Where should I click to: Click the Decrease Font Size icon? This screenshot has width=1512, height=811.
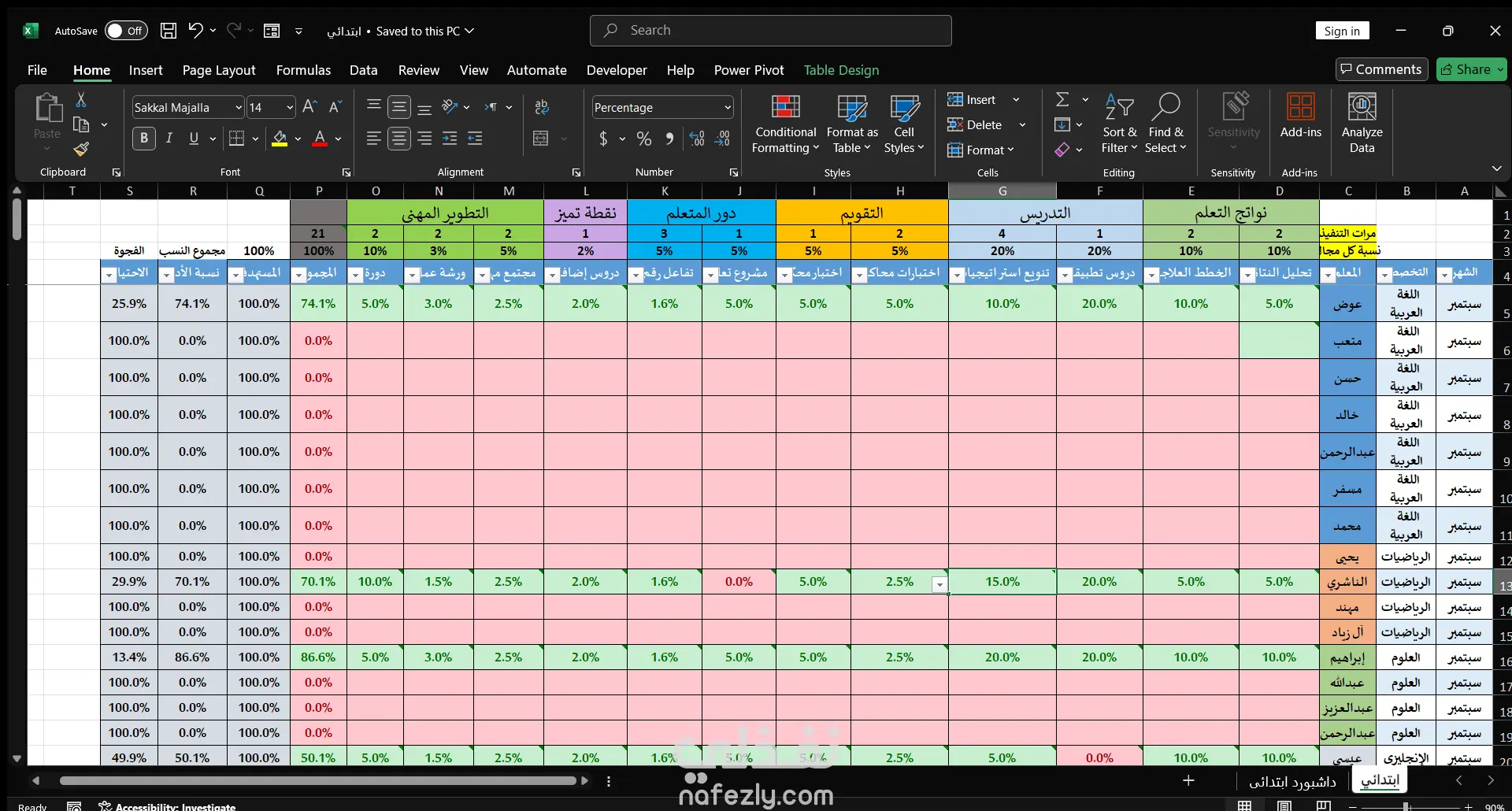(335, 107)
